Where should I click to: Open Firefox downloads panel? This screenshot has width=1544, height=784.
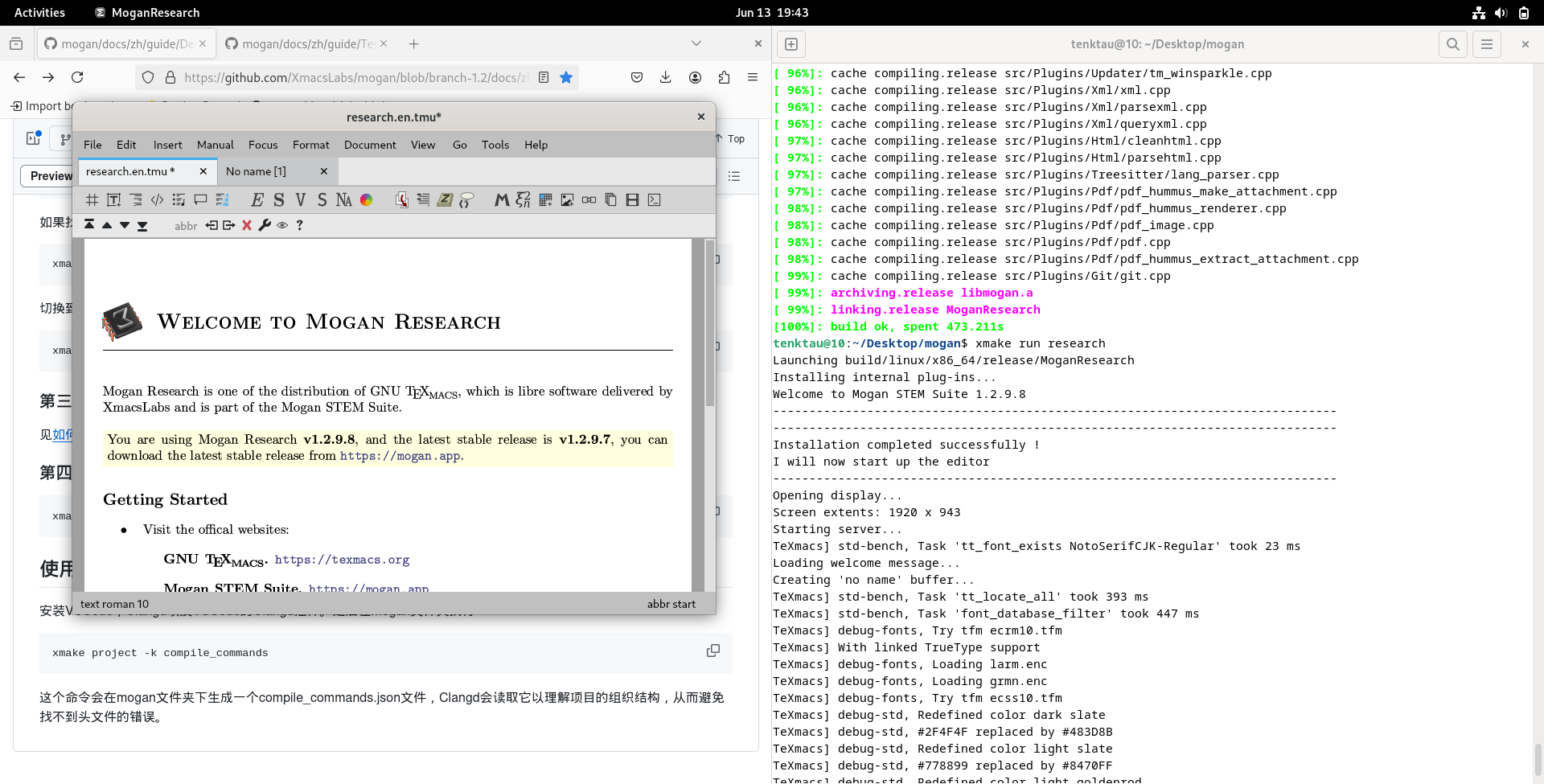tap(665, 77)
